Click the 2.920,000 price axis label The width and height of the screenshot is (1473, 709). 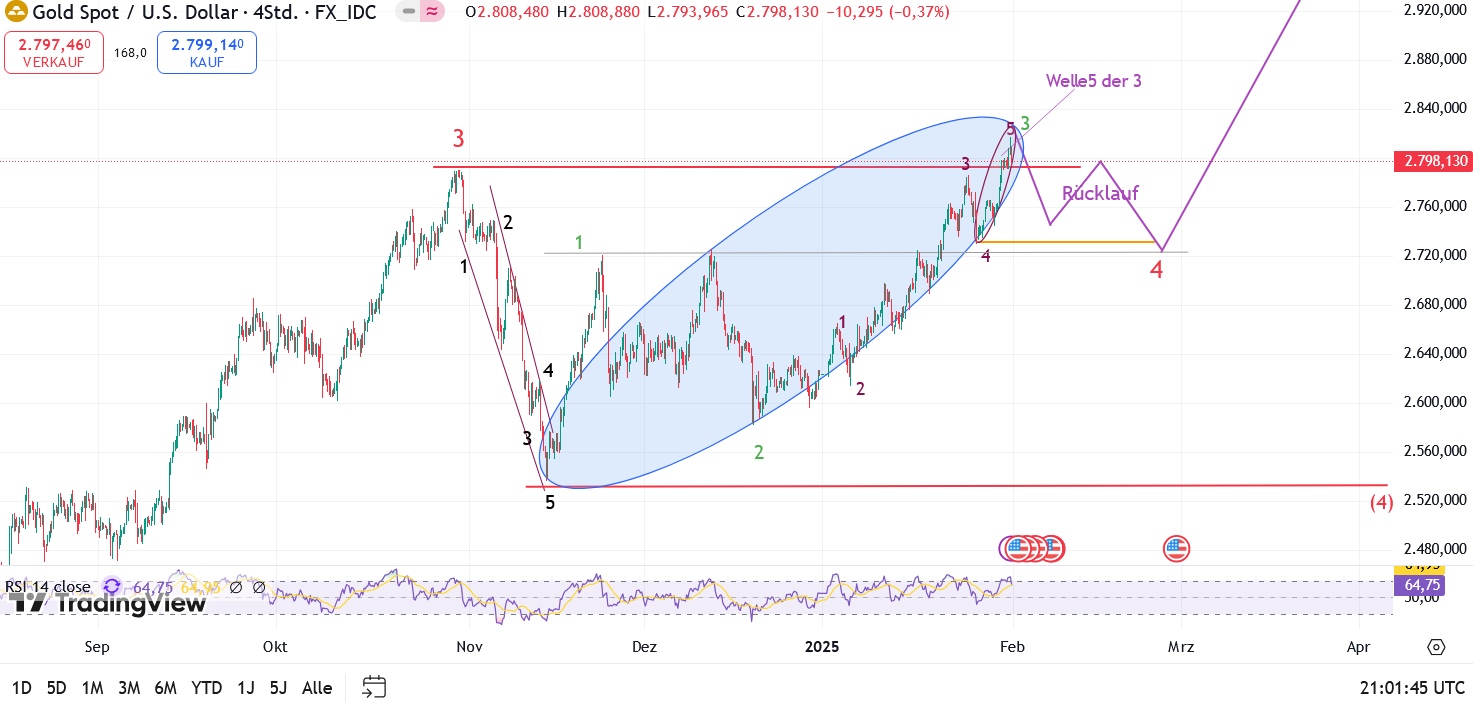pos(1435,10)
